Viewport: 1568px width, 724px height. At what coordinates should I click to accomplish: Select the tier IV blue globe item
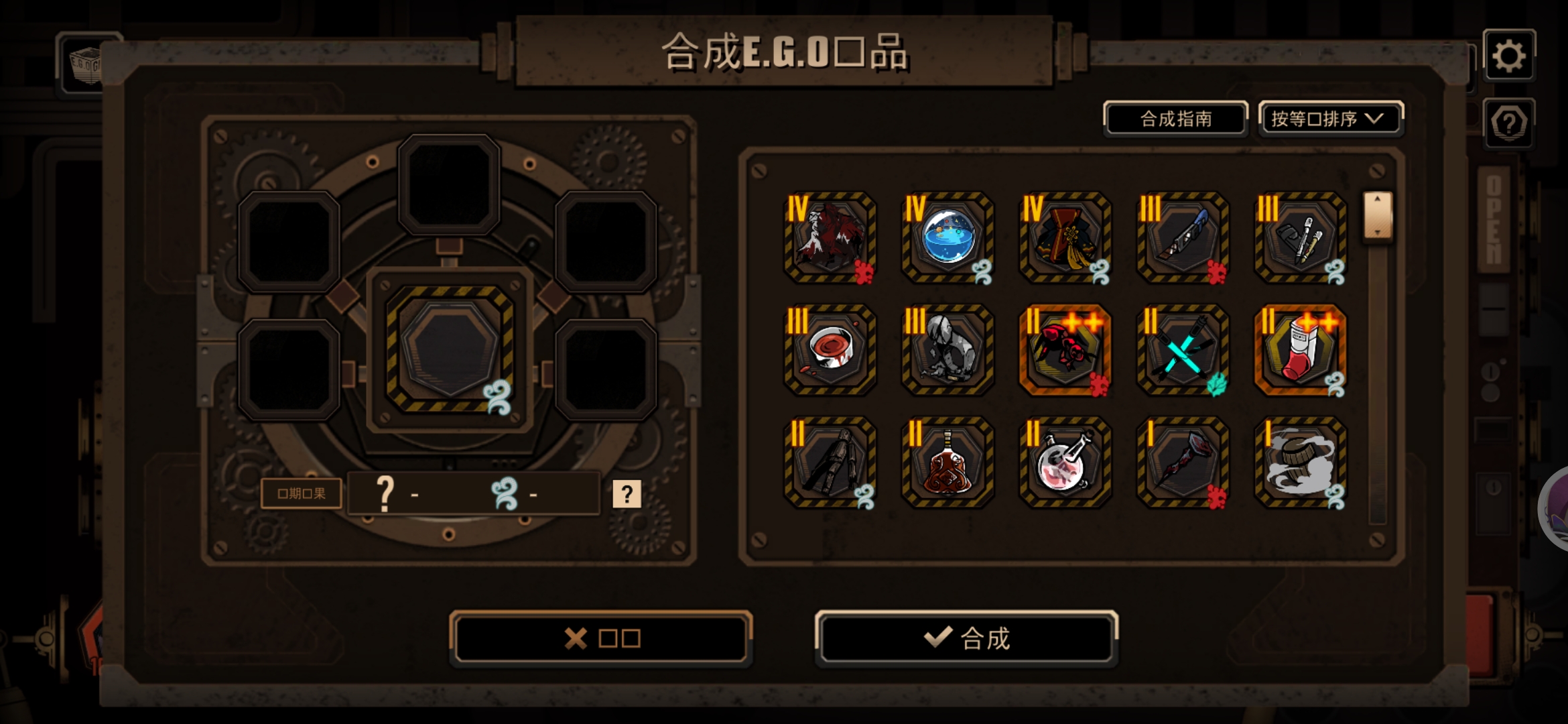coord(948,237)
